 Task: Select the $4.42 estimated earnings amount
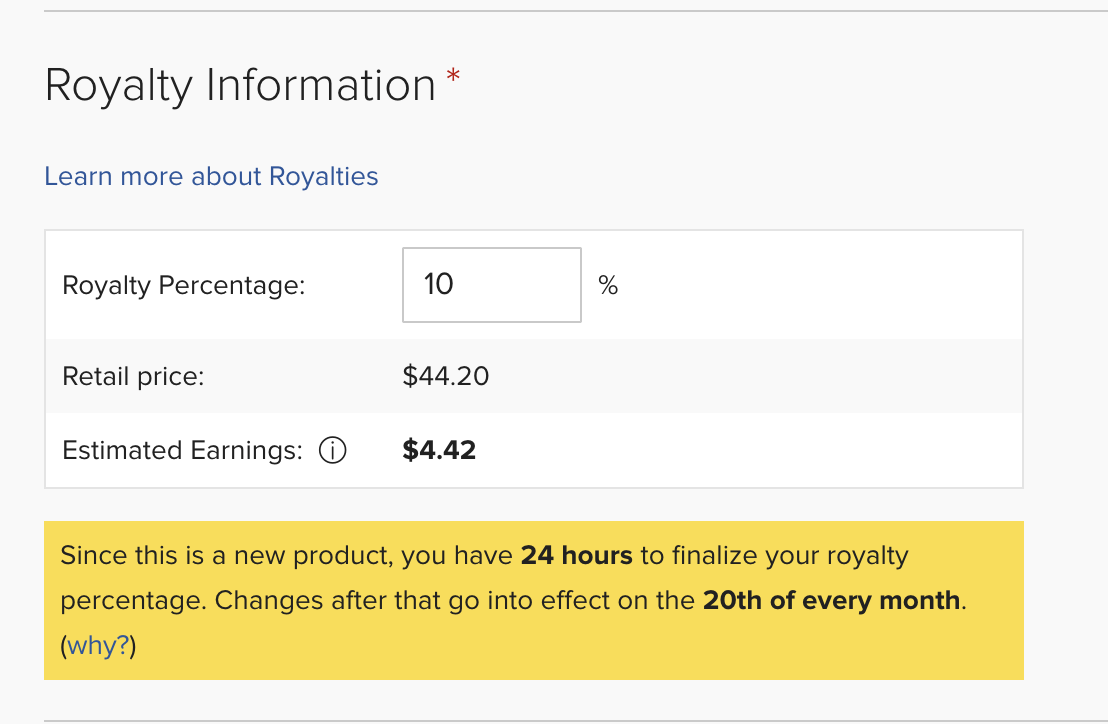[439, 451]
